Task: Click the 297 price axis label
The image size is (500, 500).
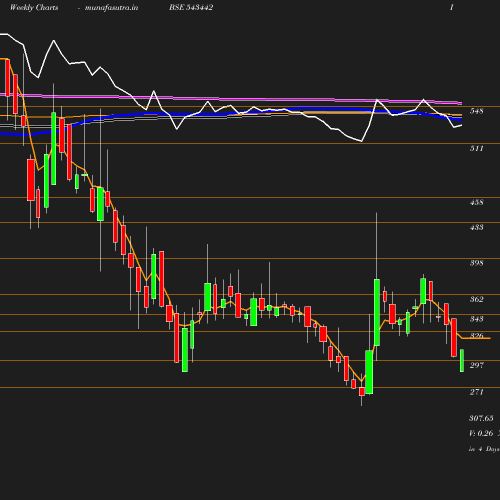Action: [476, 365]
